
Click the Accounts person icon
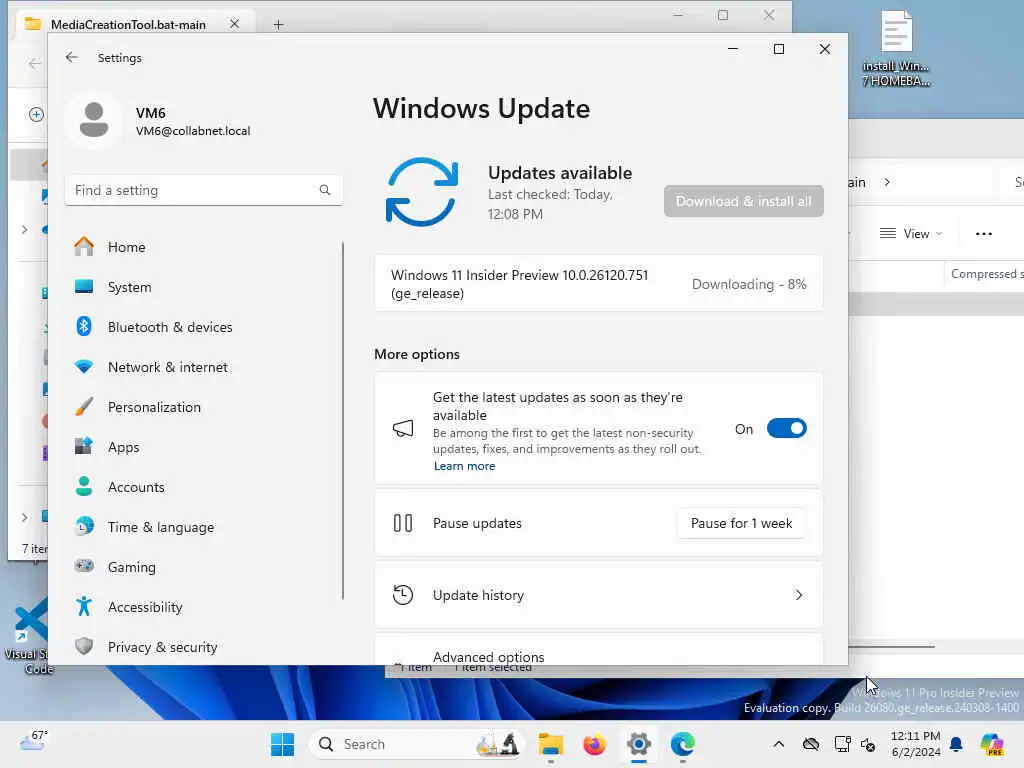pyautogui.click(x=84, y=487)
